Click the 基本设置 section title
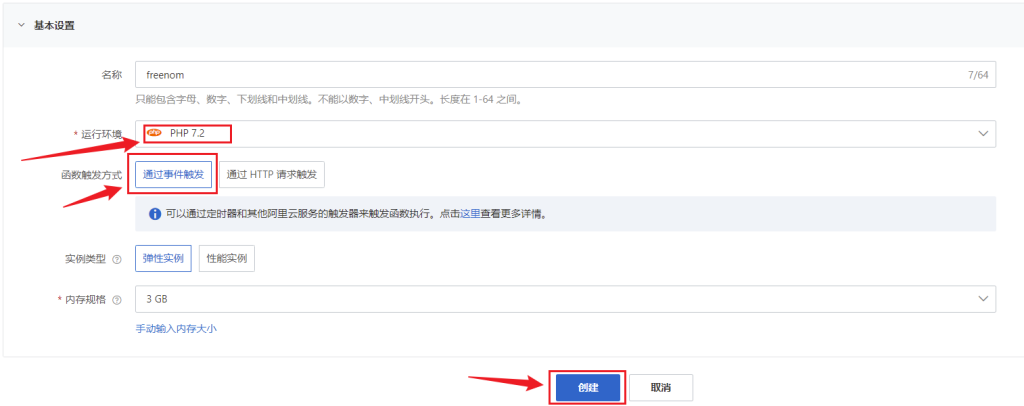1024x406 pixels. coord(54,25)
